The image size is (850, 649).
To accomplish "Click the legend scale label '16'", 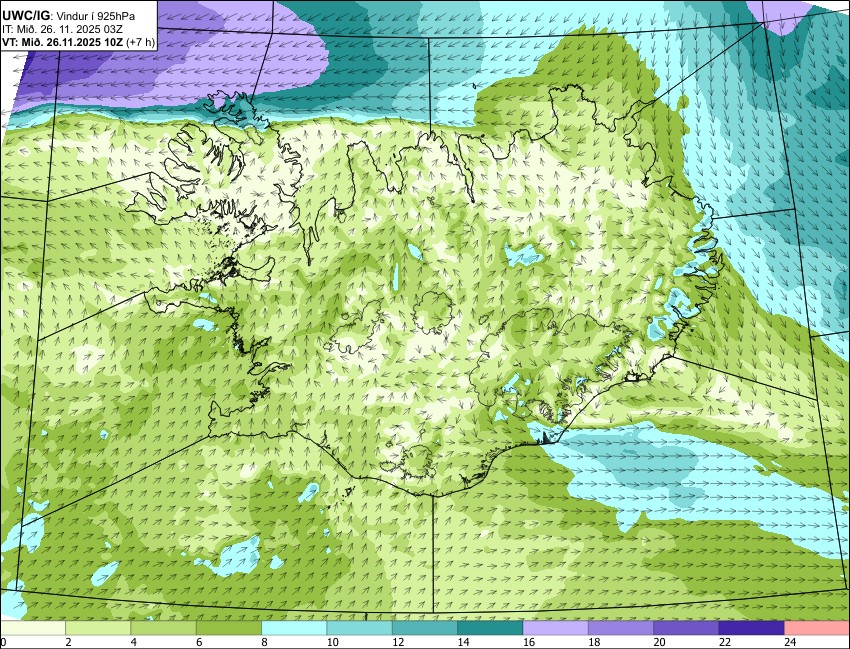I will click(529, 642).
